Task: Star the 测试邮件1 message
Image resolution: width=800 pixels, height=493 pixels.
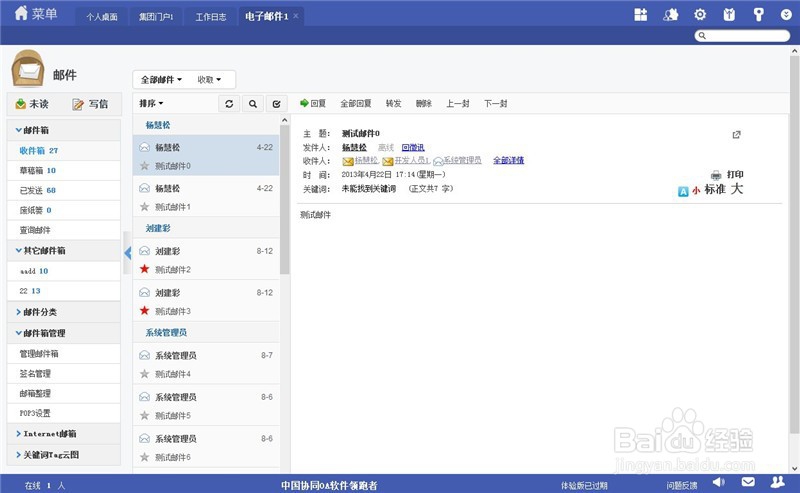Action: 144,207
